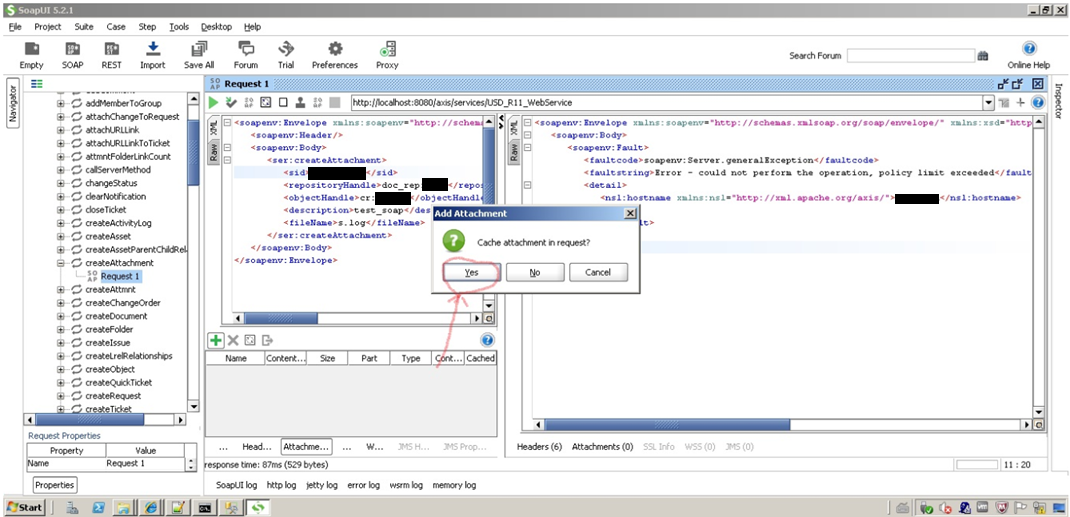Click the Windows Start button

(24, 507)
